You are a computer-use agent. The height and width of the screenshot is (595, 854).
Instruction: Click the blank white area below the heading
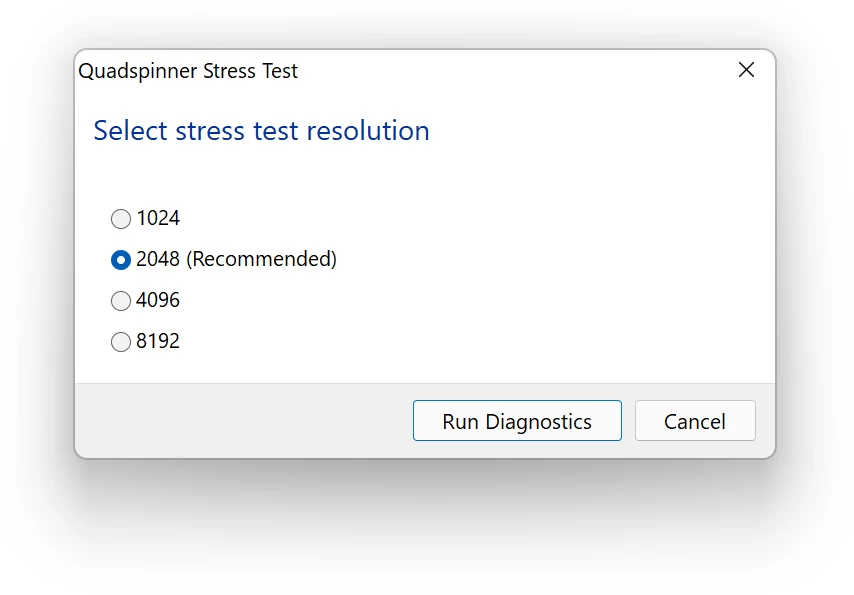[425, 174]
